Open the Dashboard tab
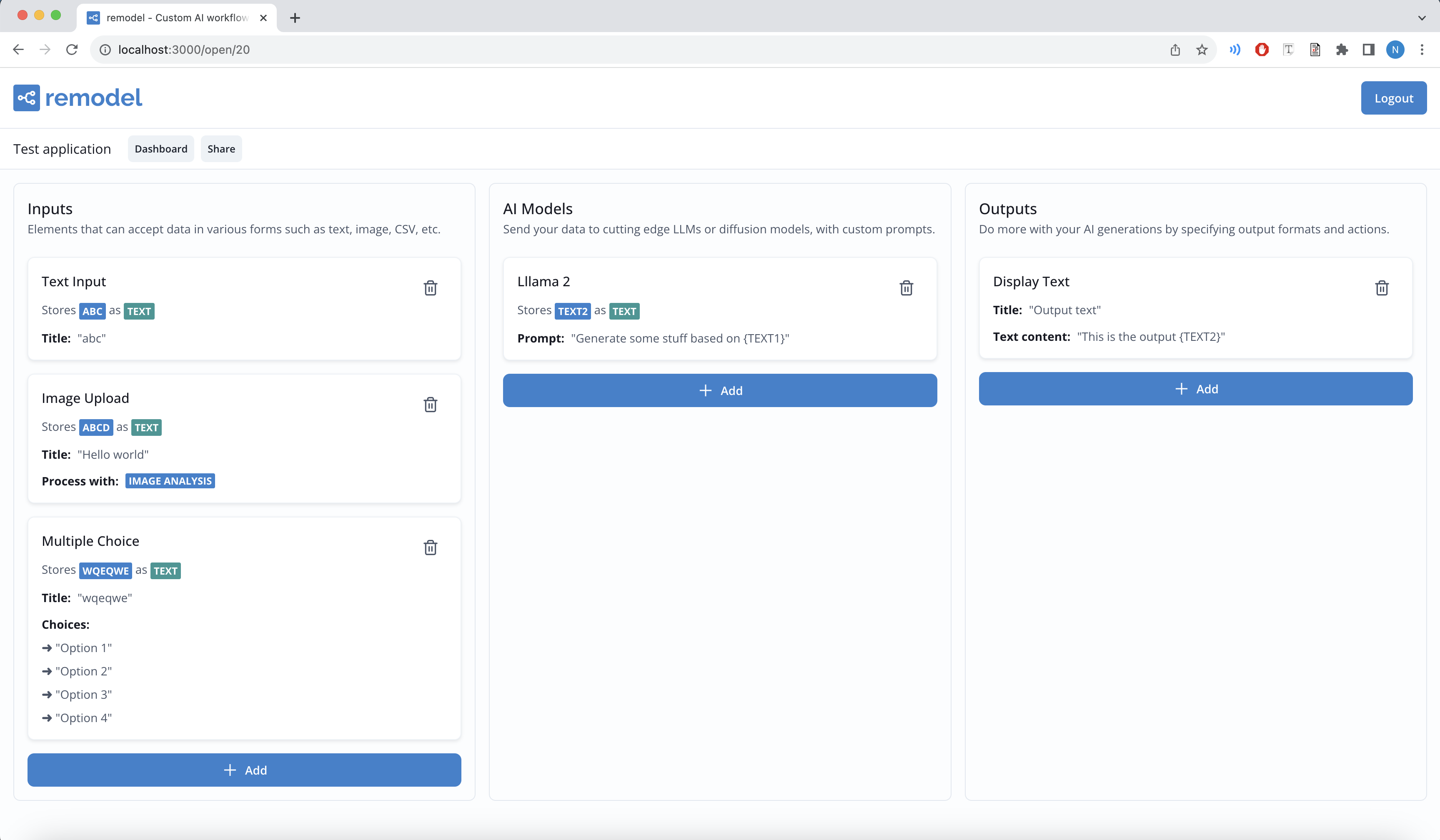 click(160, 149)
